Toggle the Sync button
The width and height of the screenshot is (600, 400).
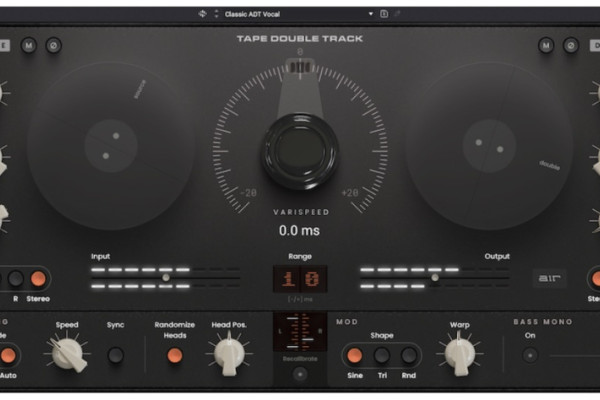click(115, 355)
